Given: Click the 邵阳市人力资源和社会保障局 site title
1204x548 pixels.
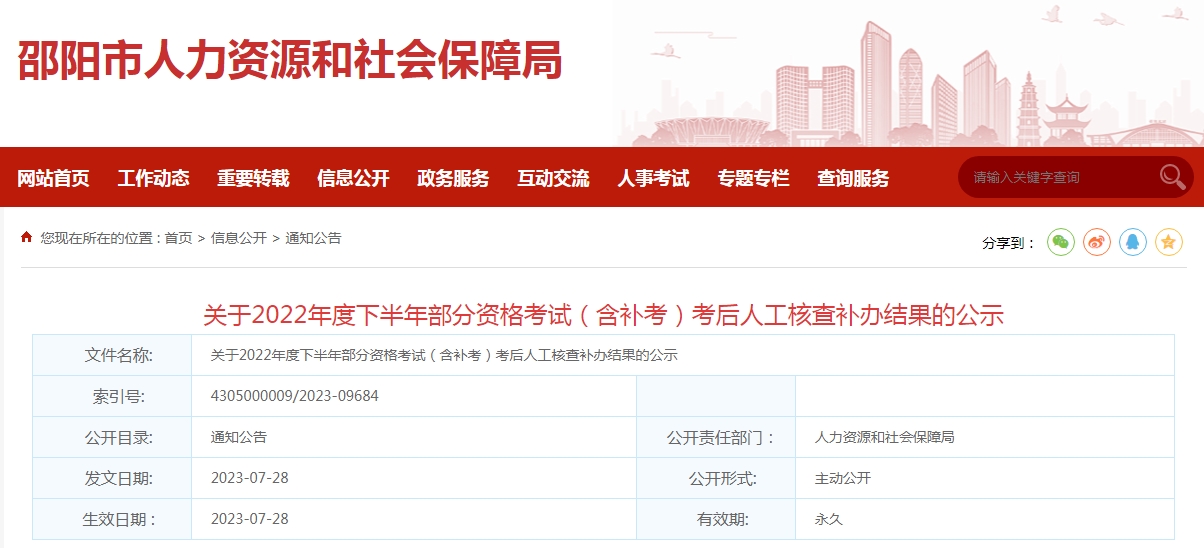Looking at the screenshot, I should pos(290,60).
